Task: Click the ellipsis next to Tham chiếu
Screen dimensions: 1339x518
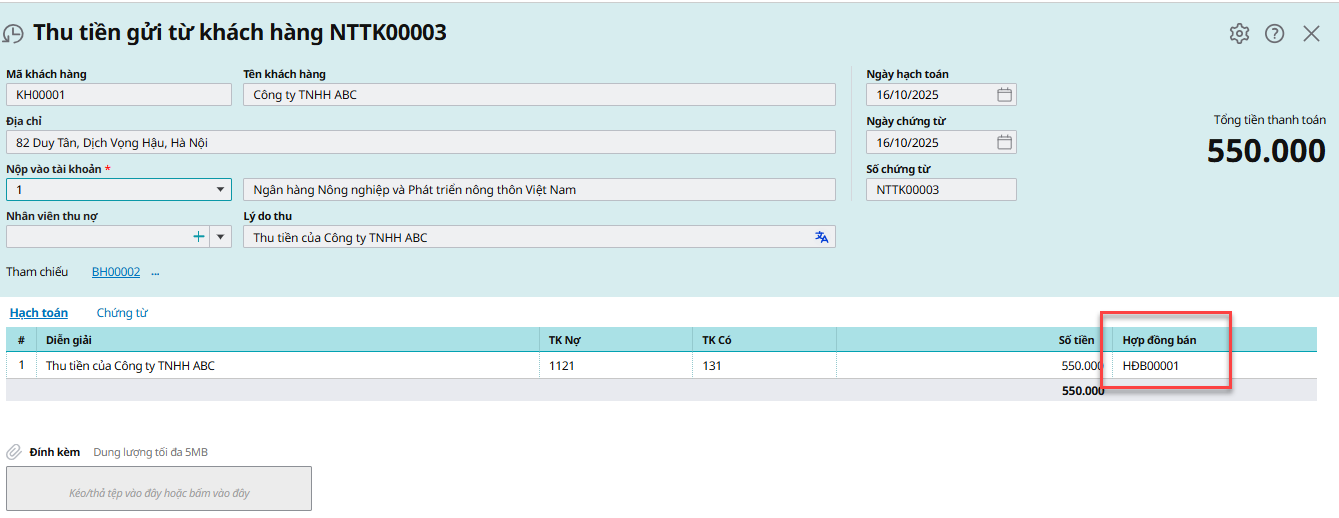Action: [155, 272]
